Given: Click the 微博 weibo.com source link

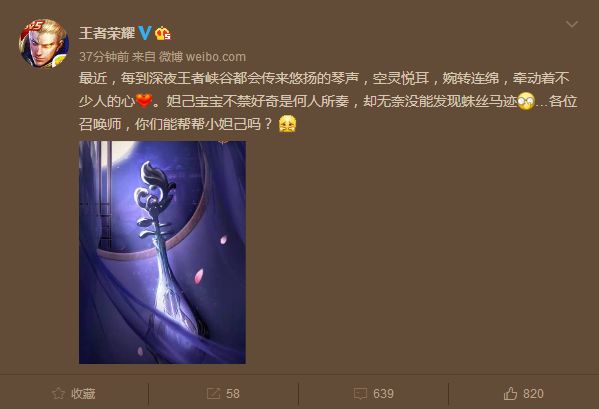Looking at the screenshot, I should pos(202,57).
